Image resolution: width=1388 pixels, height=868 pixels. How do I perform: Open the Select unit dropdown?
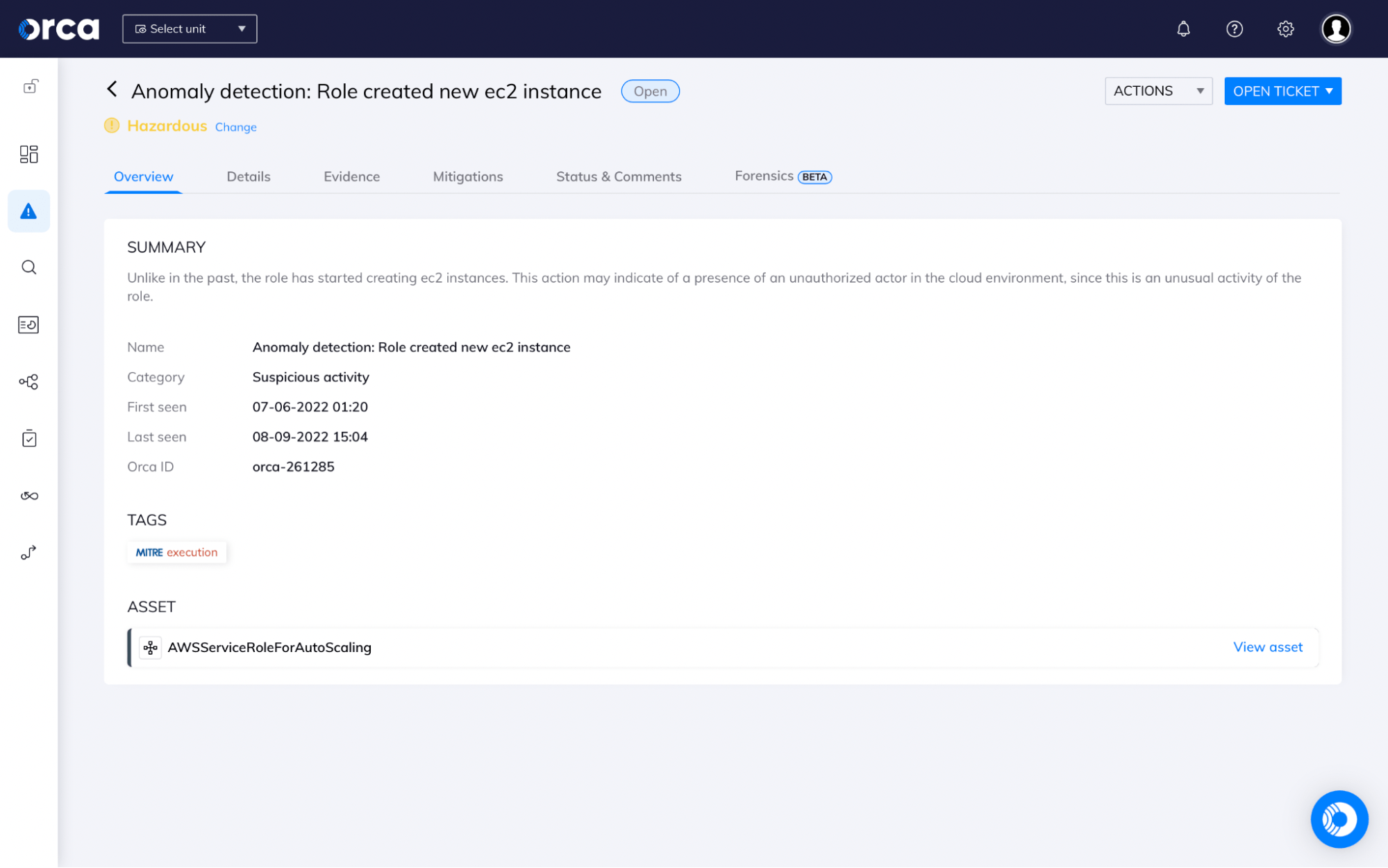189,28
